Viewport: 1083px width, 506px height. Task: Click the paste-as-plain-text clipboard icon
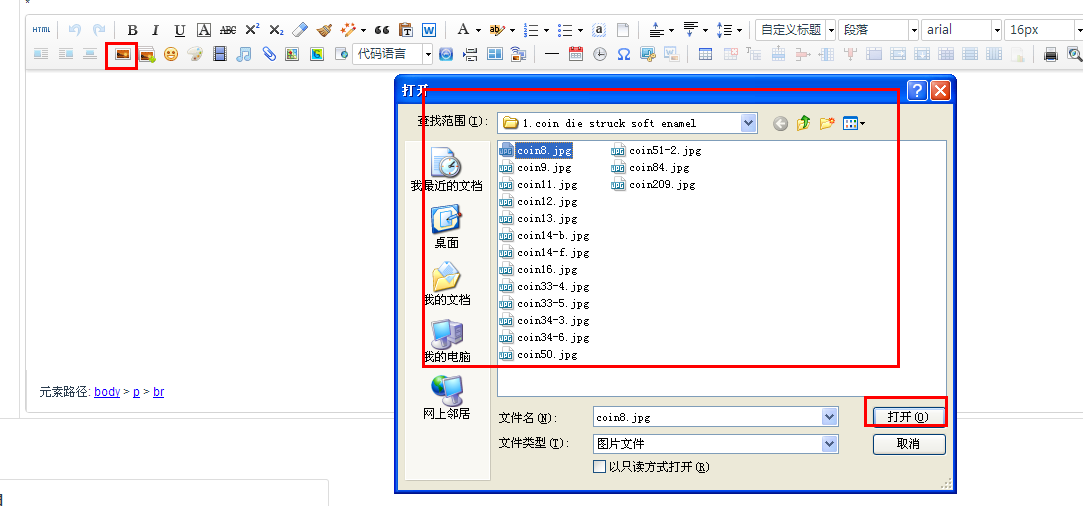pyautogui.click(x=407, y=30)
